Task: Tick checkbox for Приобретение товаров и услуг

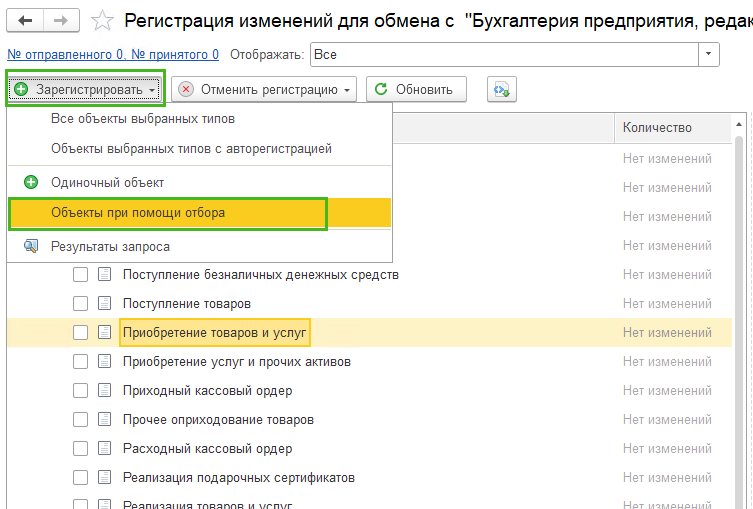Action: click(80, 332)
